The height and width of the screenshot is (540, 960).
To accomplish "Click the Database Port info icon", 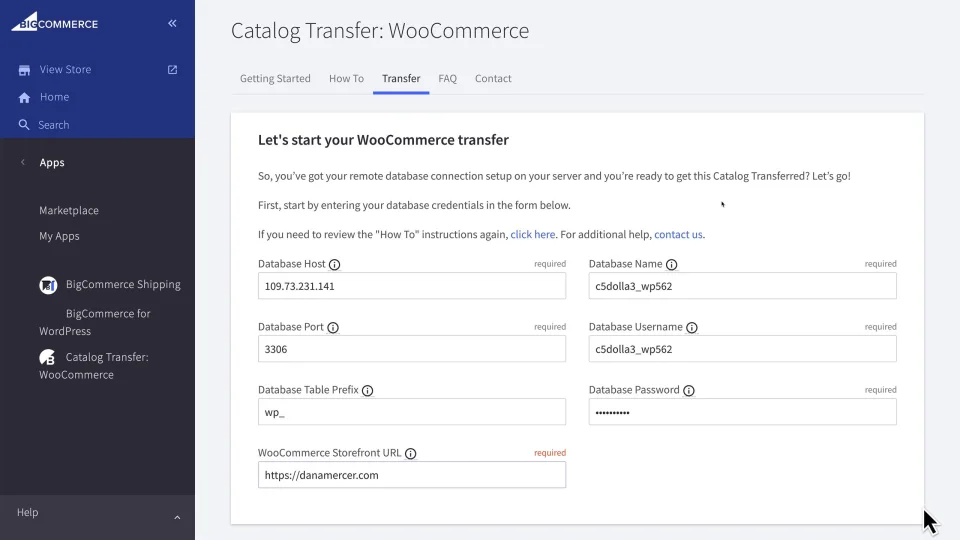I will pyautogui.click(x=333, y=328).
